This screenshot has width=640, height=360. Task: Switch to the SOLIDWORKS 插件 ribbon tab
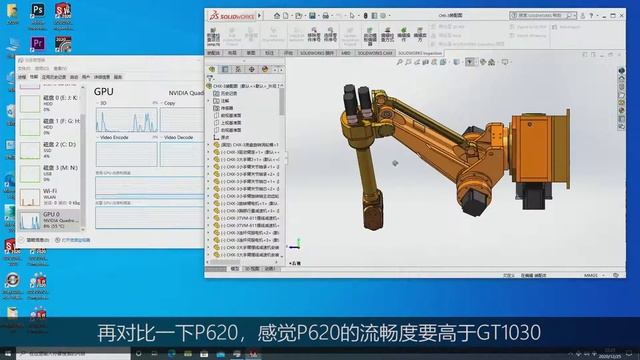click(317, 53)
